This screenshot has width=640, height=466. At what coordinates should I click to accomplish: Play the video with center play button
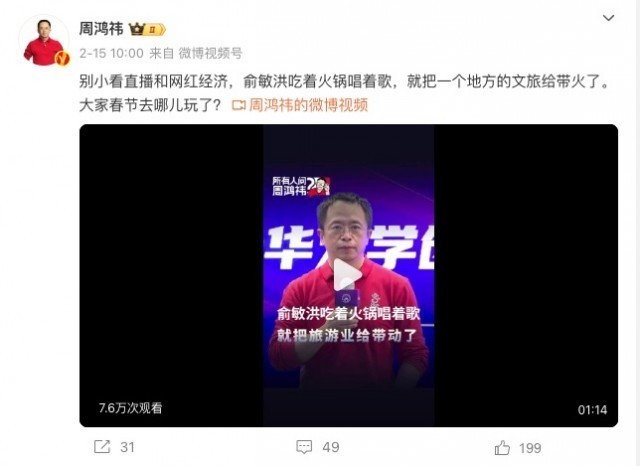pyautogui.click(x=347, y=274)
